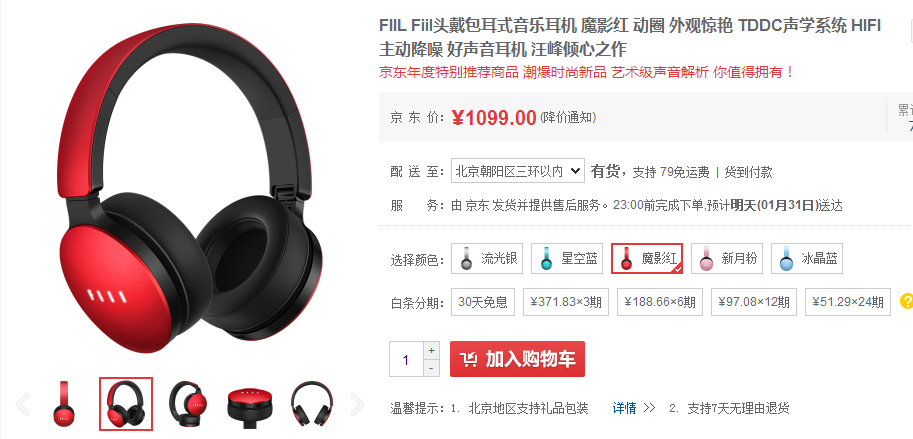Select the 星空蓝 blue color option
The width and height of the screenshot is (913, 439).
tap(567, 259)
